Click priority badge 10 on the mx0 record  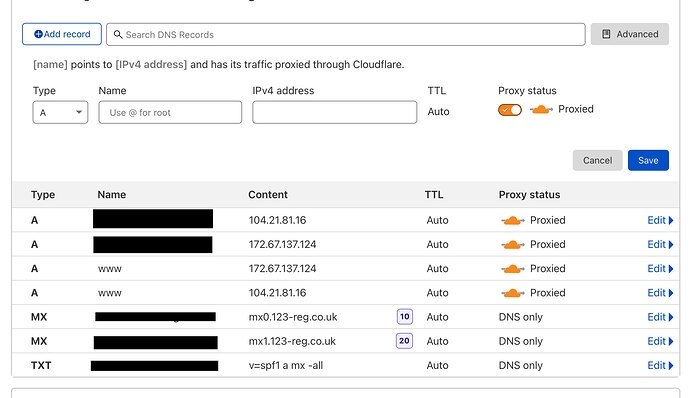point(405,317)
